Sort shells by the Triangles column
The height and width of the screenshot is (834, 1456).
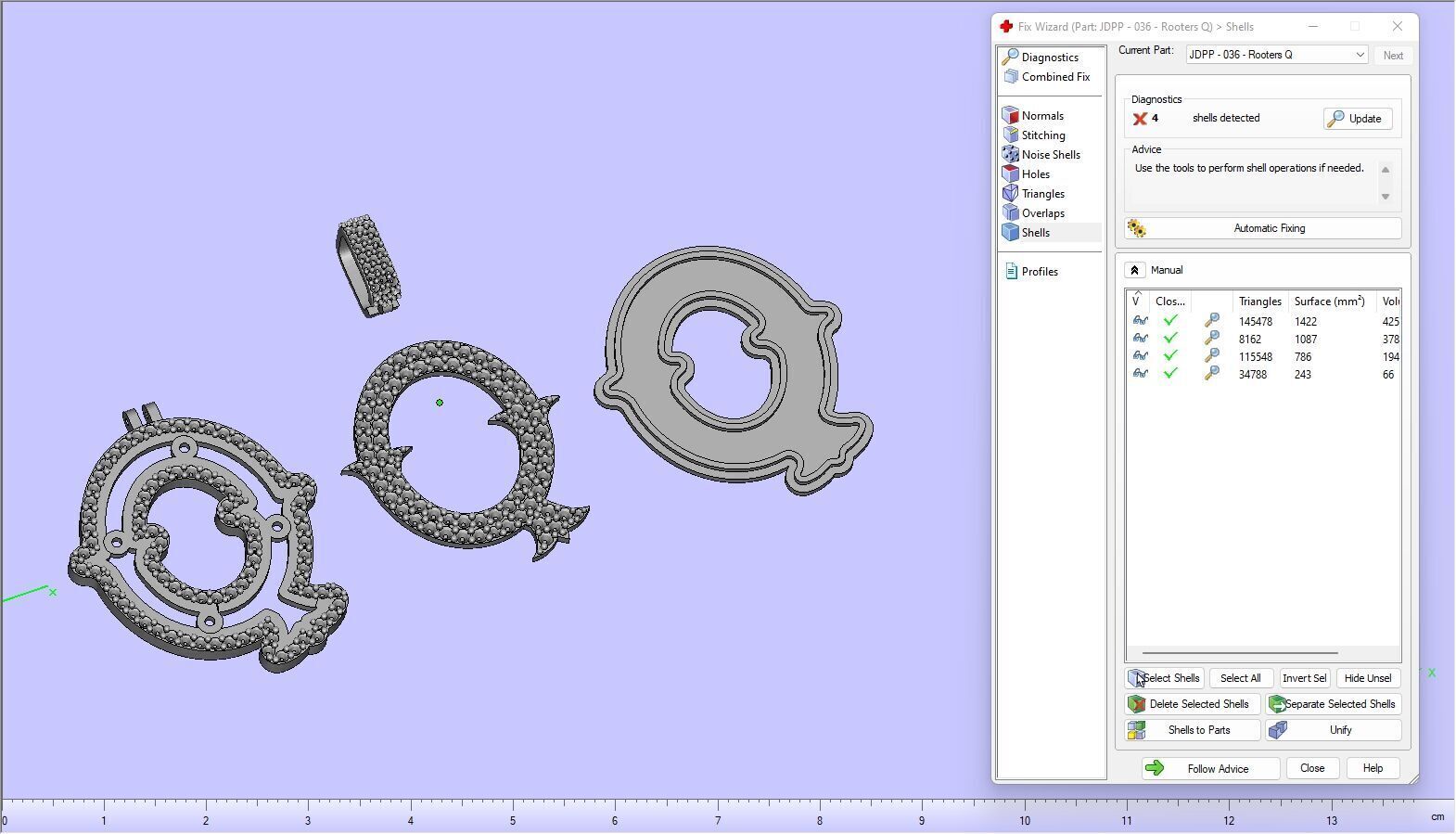[x=1260, y=302]
